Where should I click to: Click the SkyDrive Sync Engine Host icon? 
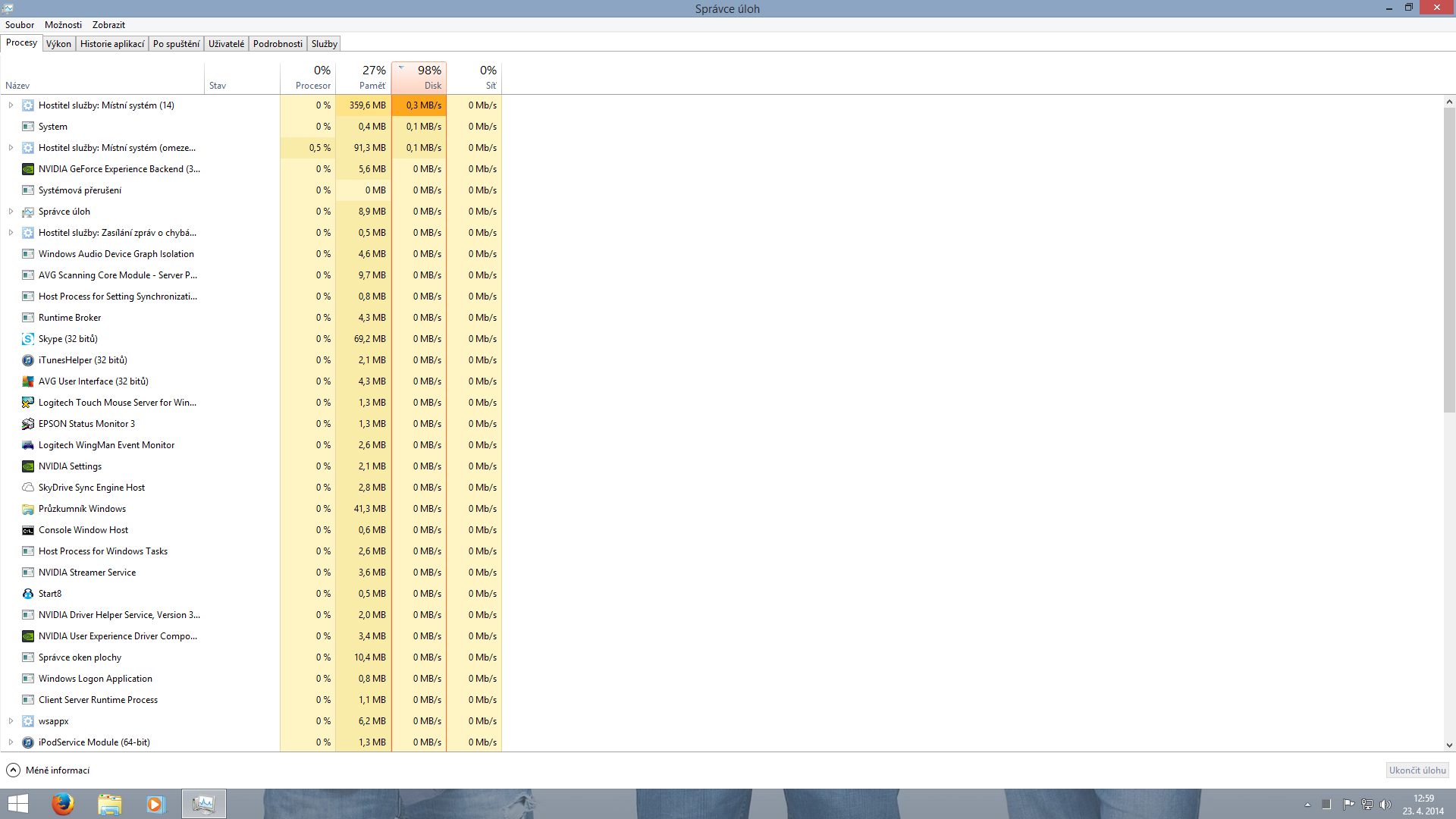28,488
